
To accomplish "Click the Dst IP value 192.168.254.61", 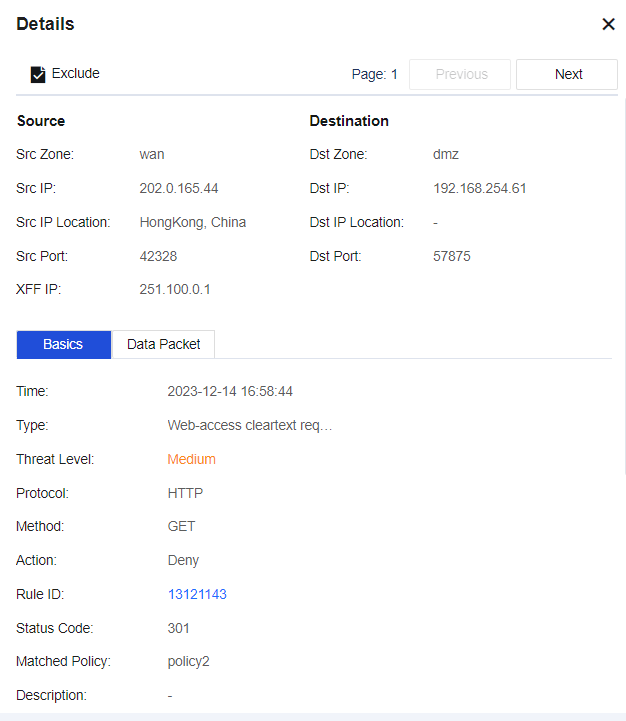I will coord(479,188).
